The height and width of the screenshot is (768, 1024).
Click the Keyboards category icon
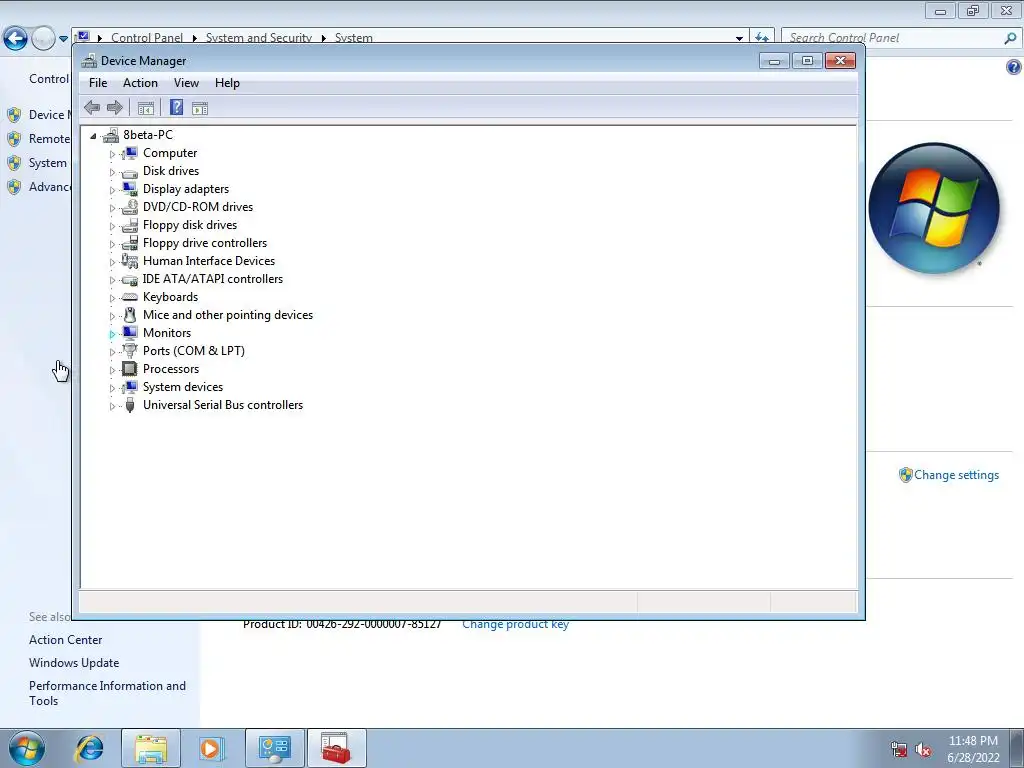pos(130,297)
